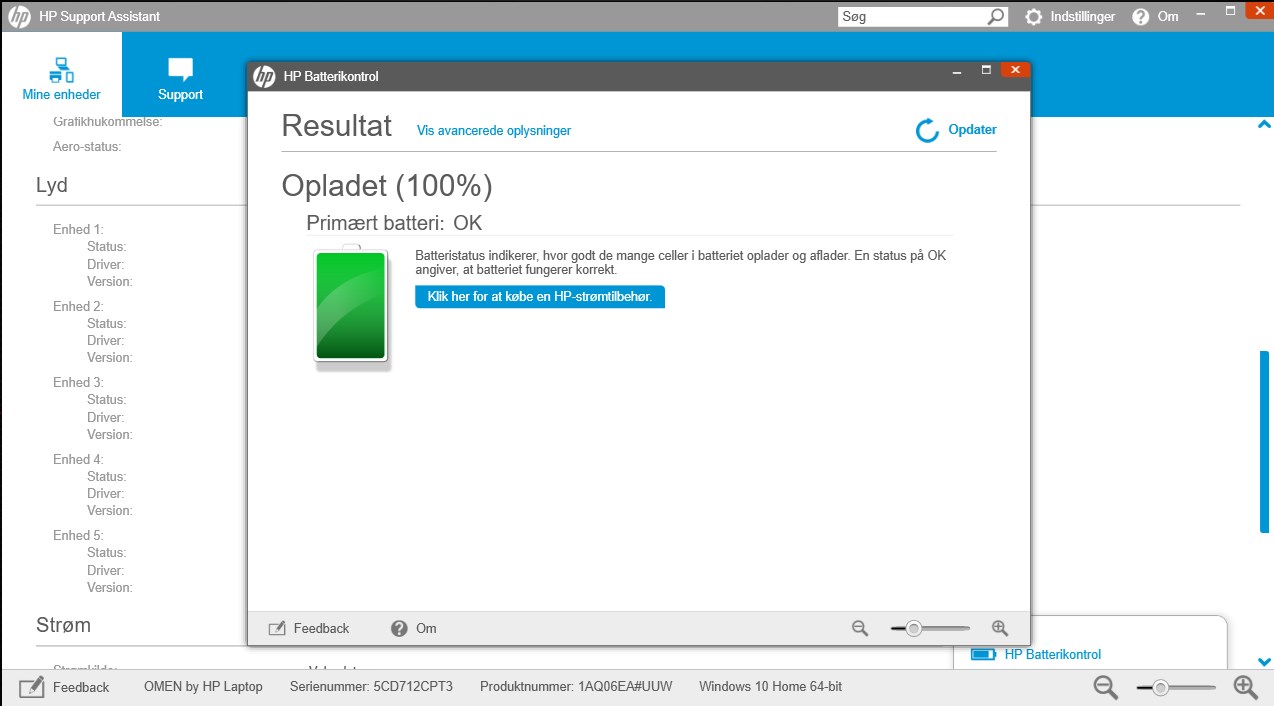The image size is (1274, 706).
Task: Click the search magnifier icon
Action: [996, 16]
